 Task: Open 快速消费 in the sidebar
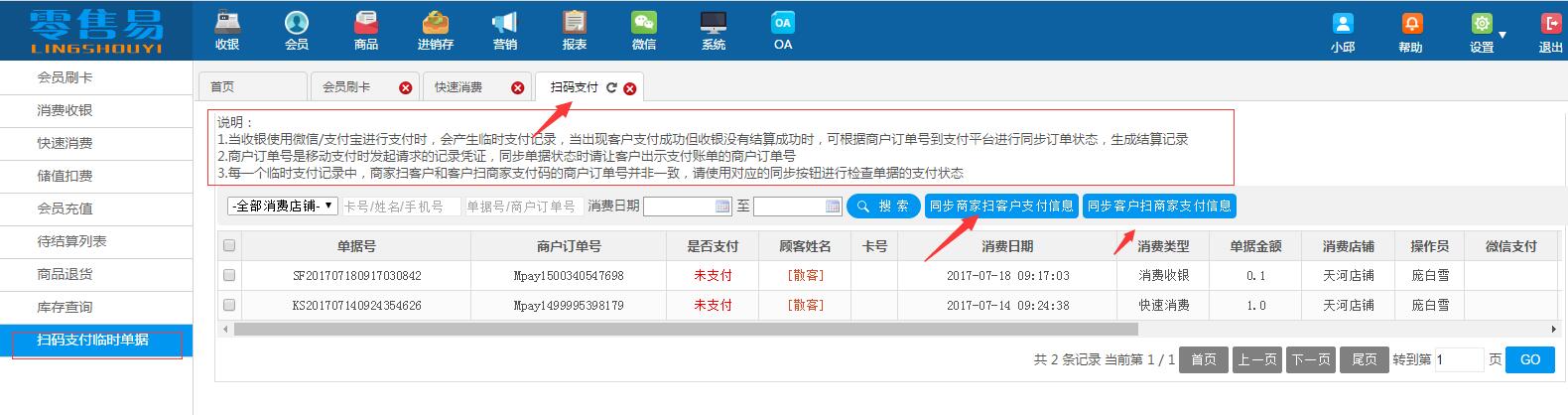coord(96,143)
